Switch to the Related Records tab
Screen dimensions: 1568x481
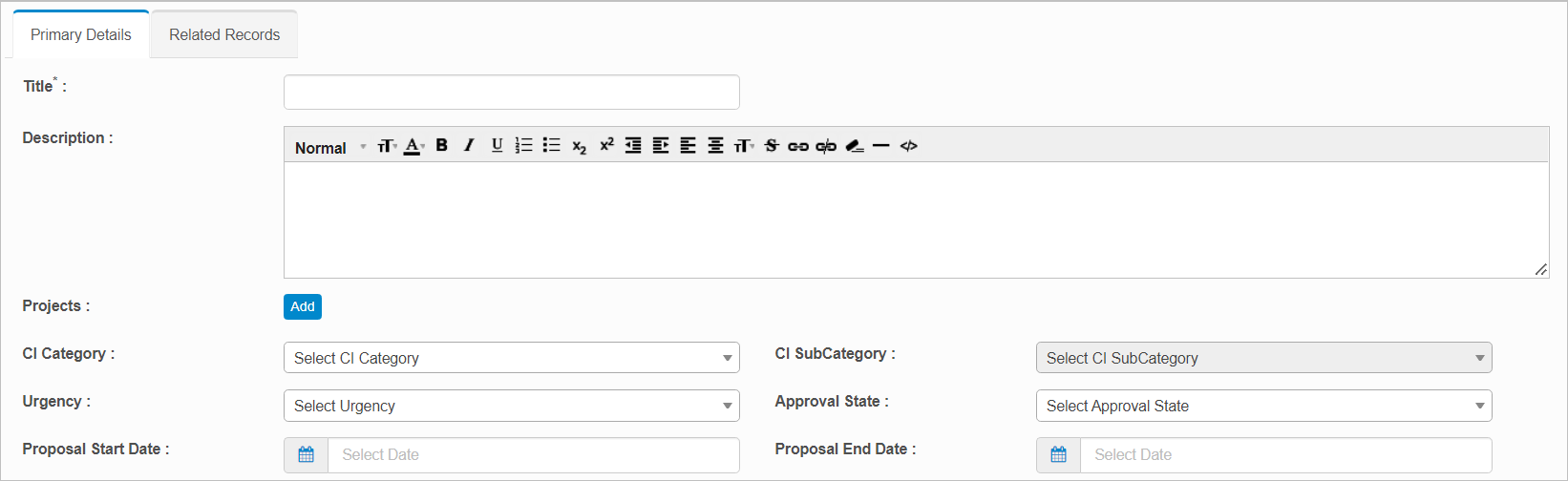point(224,35)
